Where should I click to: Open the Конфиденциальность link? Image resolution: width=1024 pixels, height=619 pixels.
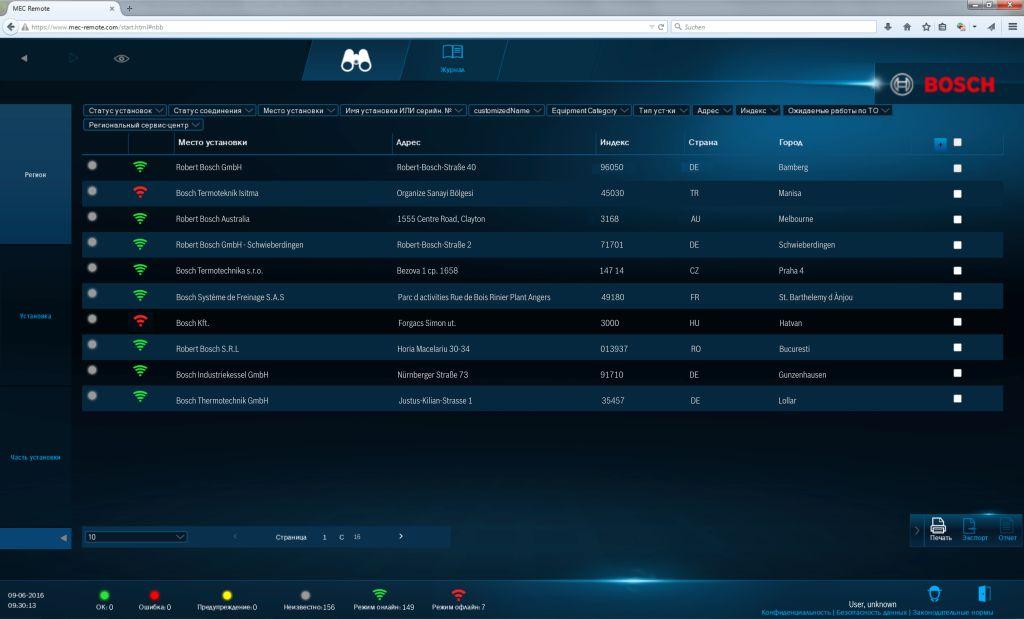tap(795, 612)
